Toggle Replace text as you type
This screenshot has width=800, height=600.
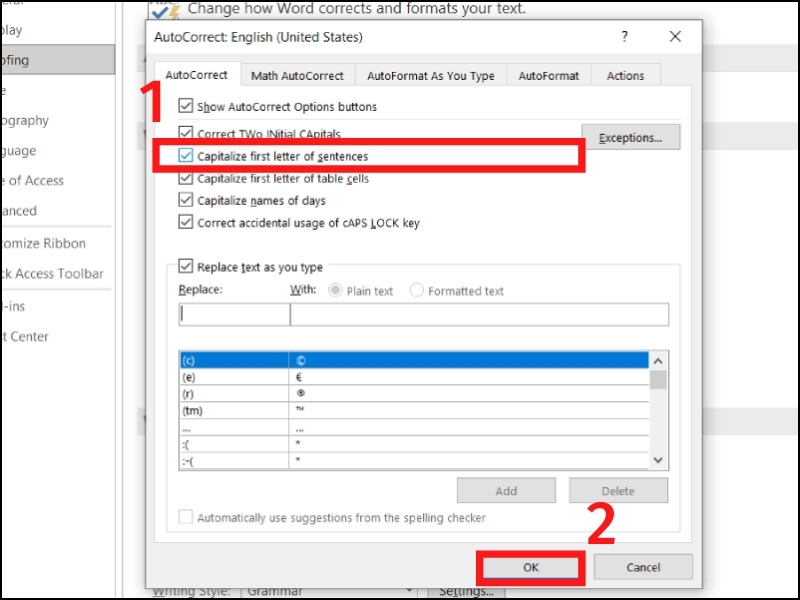click(x=186, y=266)
